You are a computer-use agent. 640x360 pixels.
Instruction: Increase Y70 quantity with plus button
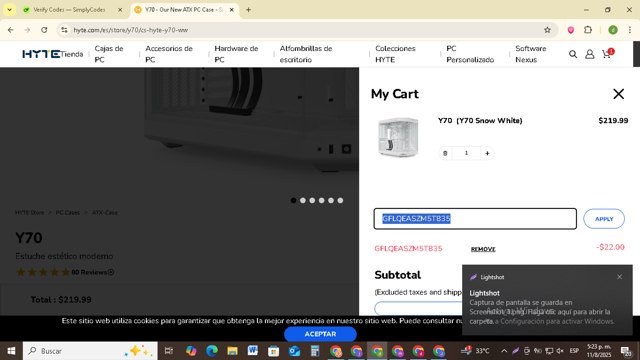coord(487,153)
